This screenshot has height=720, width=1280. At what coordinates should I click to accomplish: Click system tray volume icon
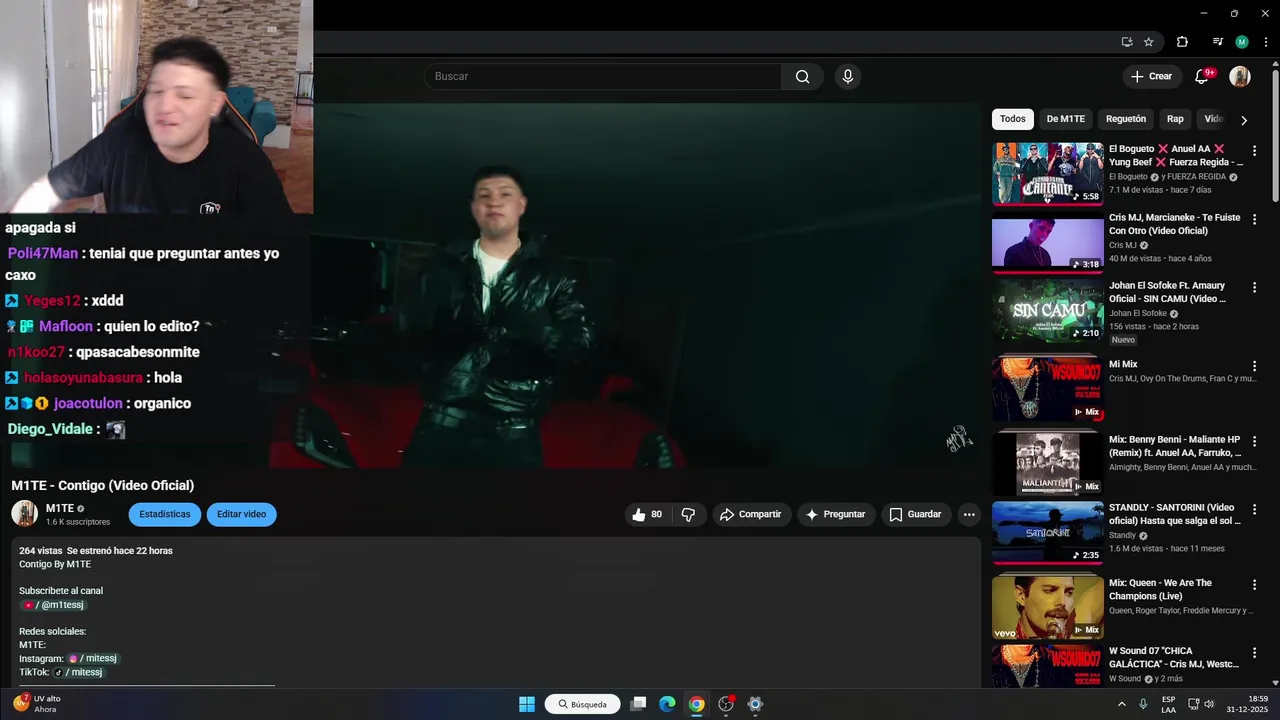point(1209,704)
